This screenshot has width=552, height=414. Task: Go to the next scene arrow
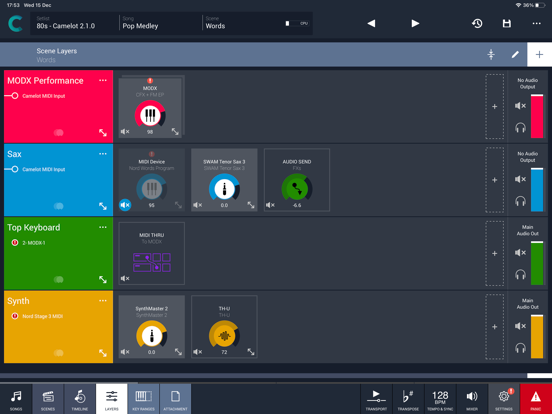click(x=415, y=24)
